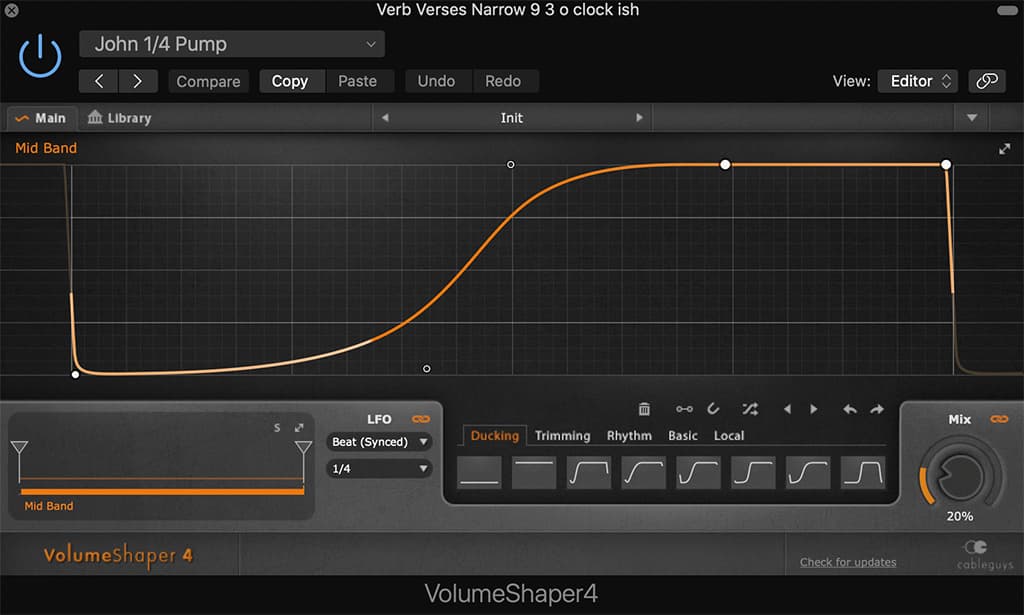
Task: Choose the fifth ducking shape preset
Action: [699, 473]
